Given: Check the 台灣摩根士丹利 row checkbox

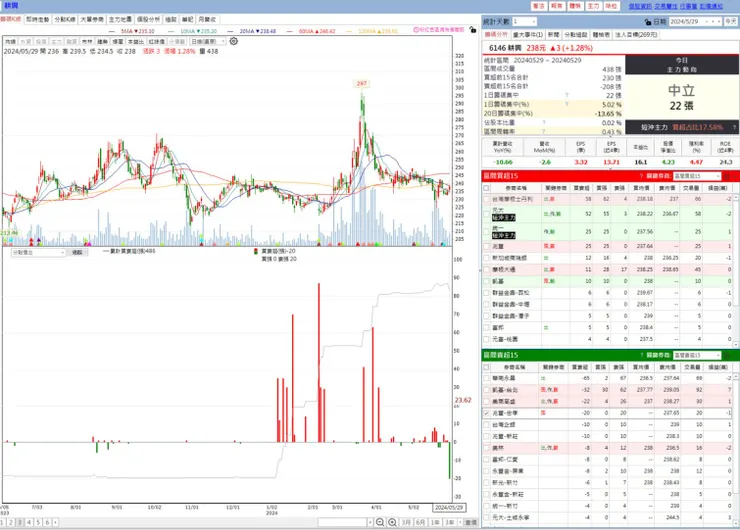Looking at the screenshot, I should [486, 199].
